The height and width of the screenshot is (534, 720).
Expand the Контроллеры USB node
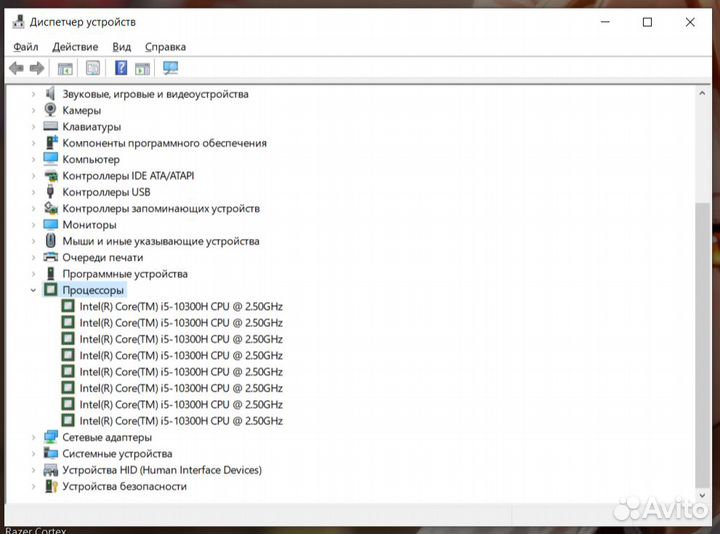33,192
